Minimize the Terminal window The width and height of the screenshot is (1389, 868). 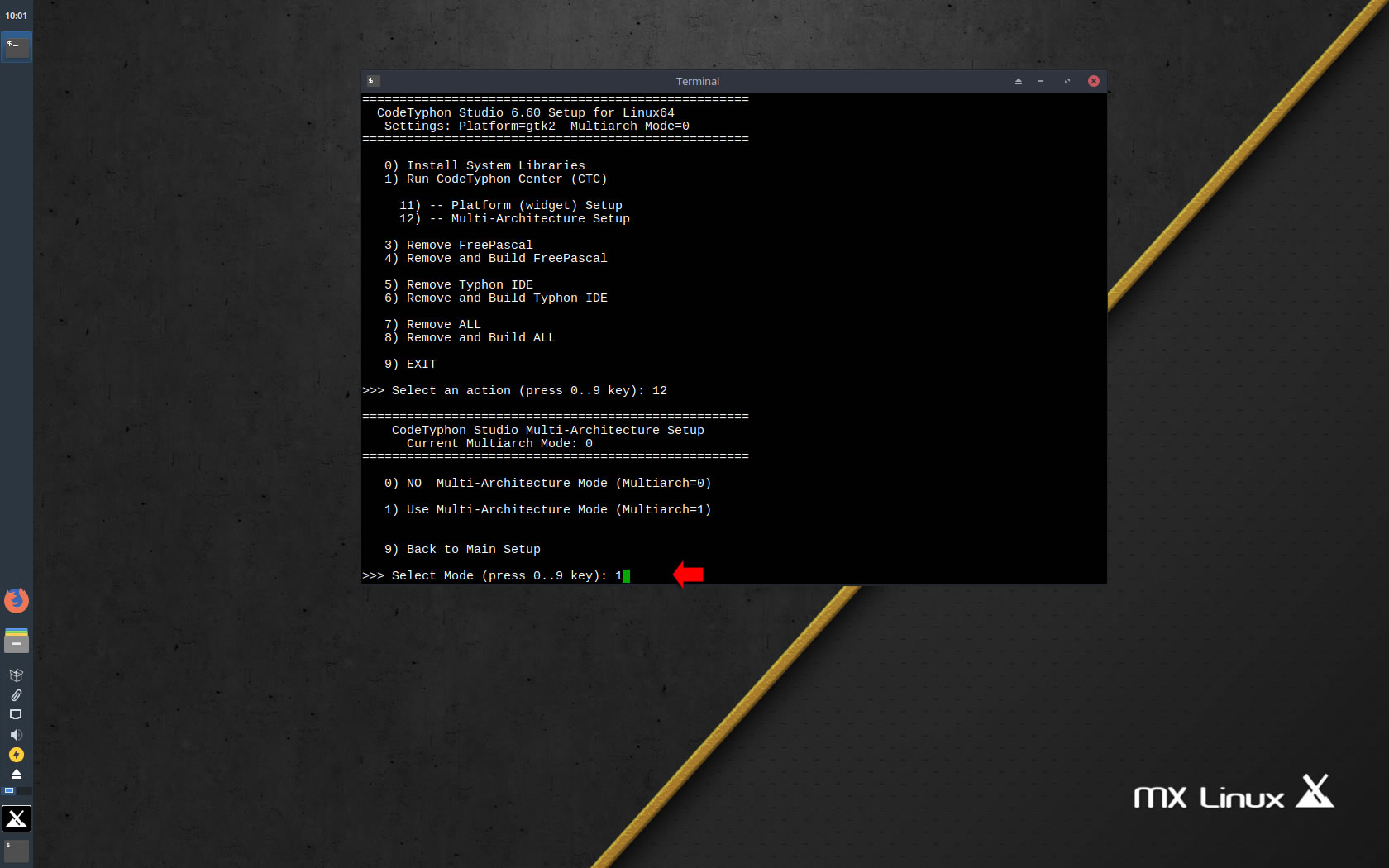pos(1041,81)
